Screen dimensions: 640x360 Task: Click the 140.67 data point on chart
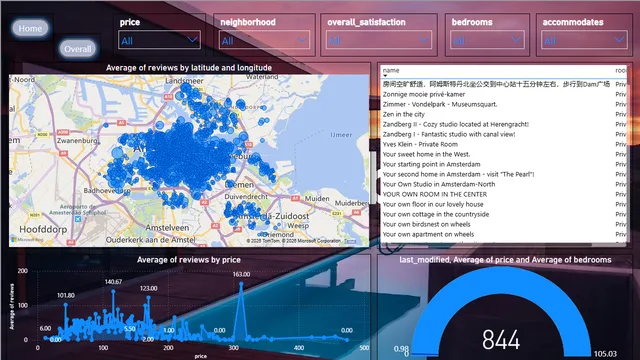[113, 291]
